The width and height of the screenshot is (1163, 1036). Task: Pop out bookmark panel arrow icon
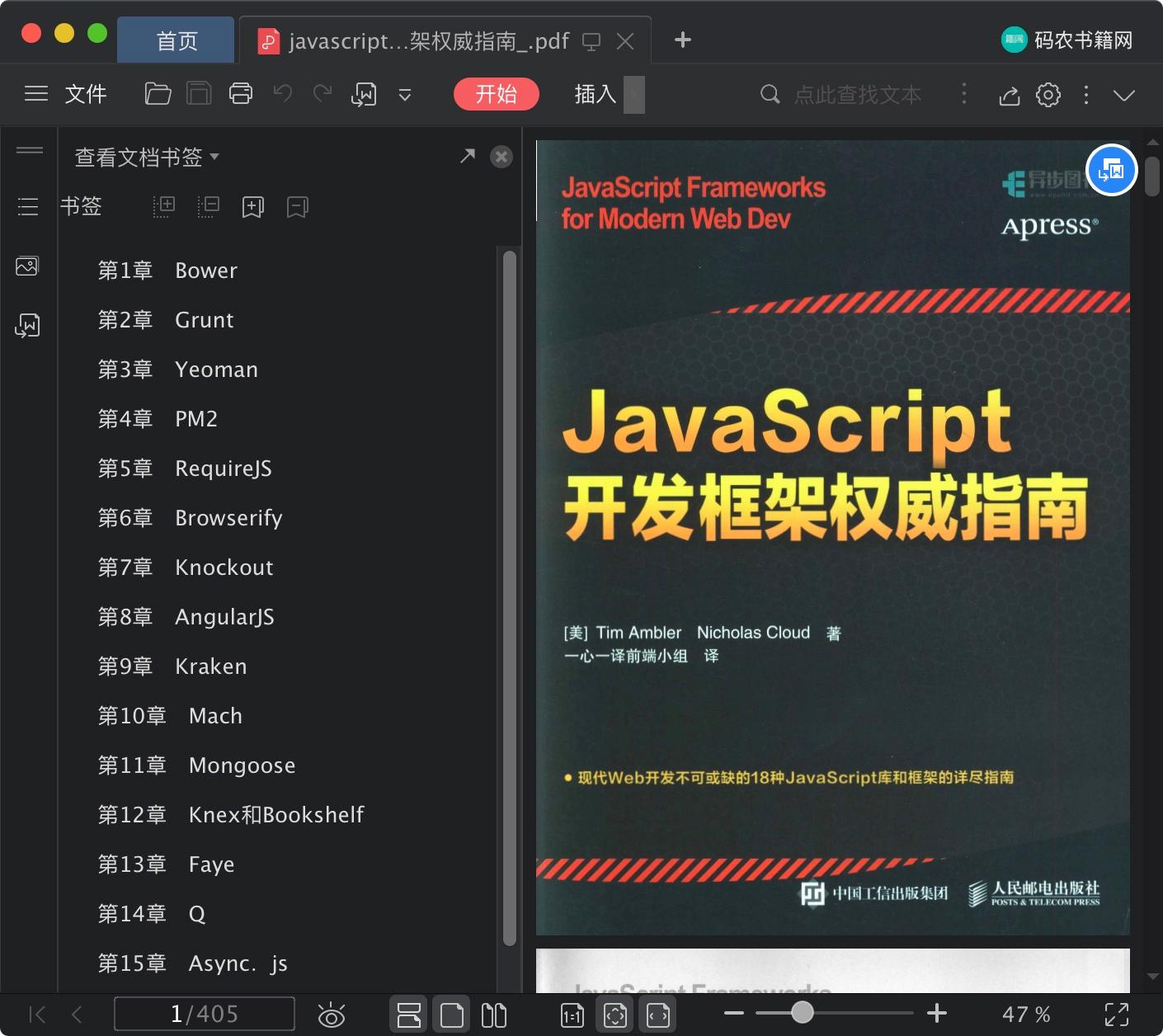pyautogui.click(x=468, y=156)
